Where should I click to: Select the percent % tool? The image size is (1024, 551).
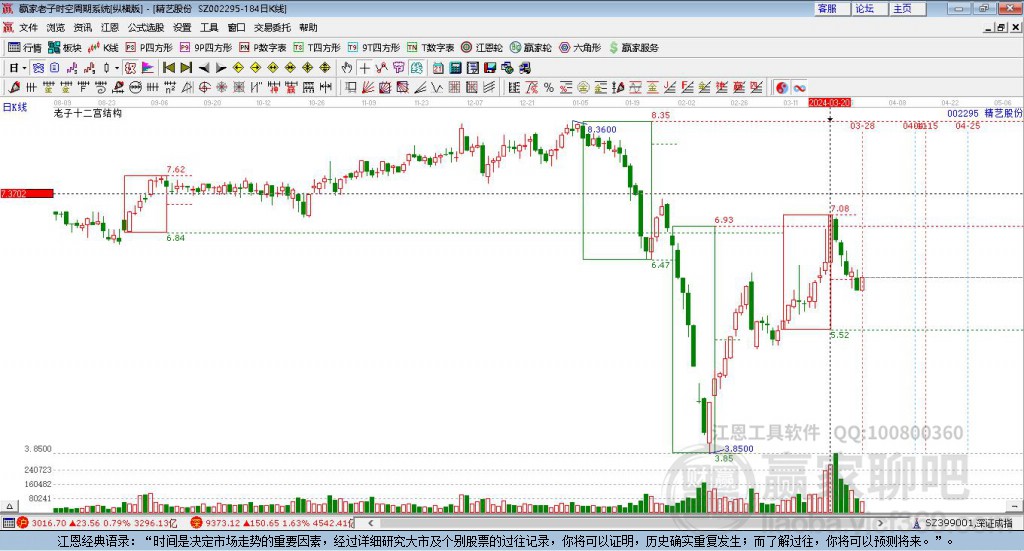(x=549, y=87)
